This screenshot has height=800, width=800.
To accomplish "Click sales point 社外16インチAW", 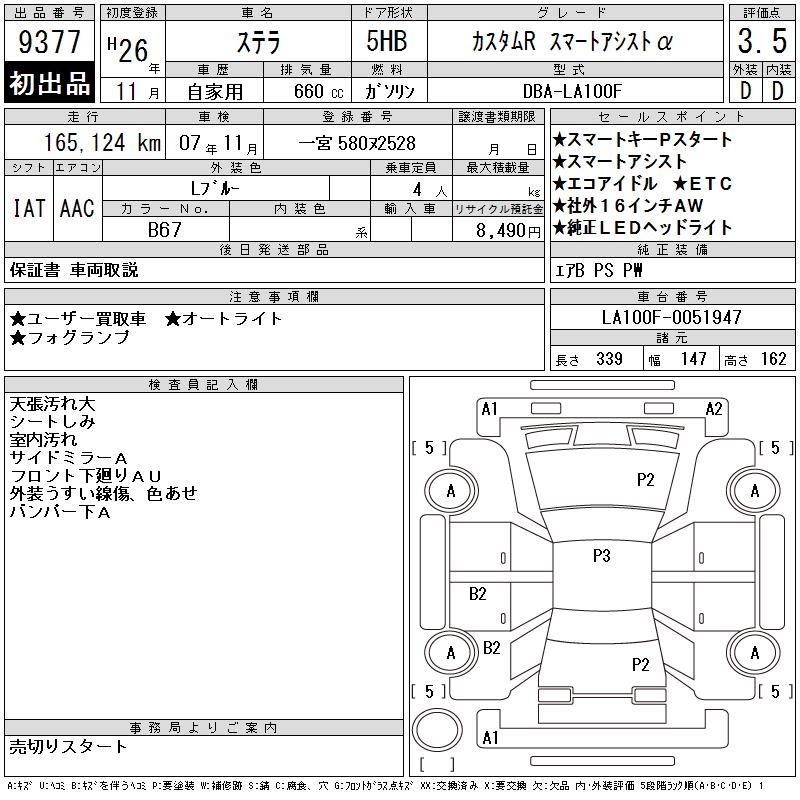I will pyautogui.click(x=629, y=205).
